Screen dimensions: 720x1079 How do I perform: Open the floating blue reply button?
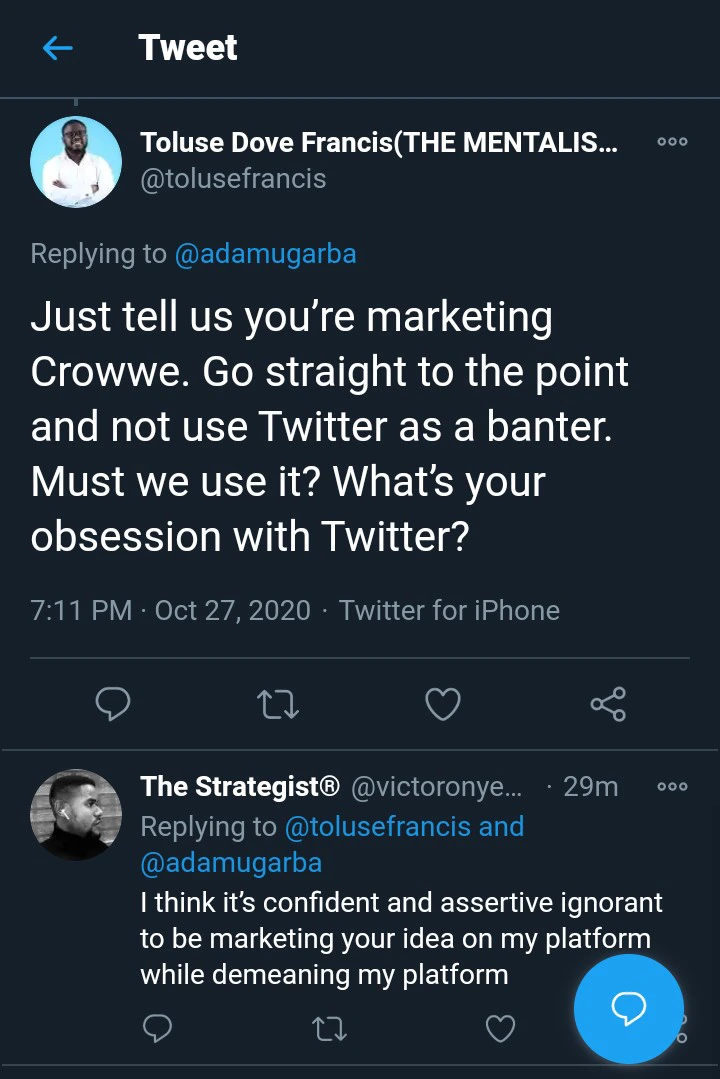tap(628, 1009)
